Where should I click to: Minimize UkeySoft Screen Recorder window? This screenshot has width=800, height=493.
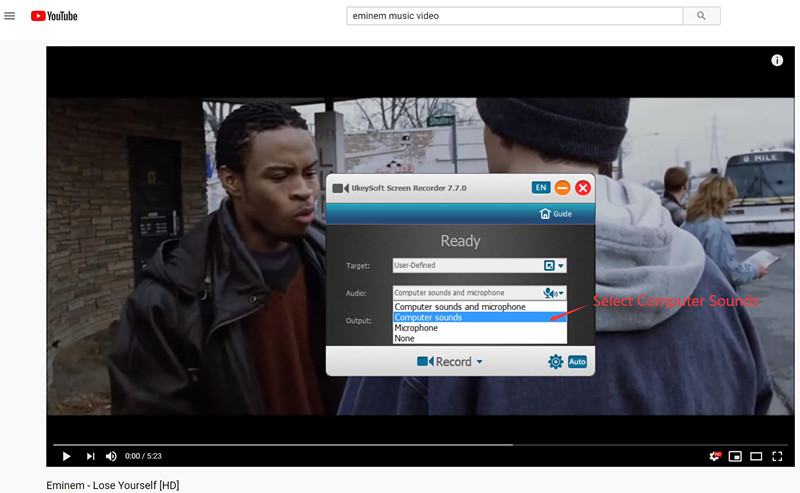pyautogui.click(x=562, y=187)
